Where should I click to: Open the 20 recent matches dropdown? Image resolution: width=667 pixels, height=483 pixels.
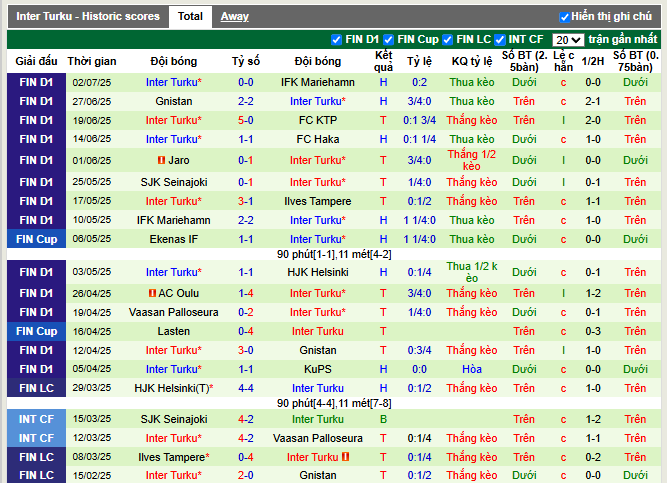pos(568,40)
